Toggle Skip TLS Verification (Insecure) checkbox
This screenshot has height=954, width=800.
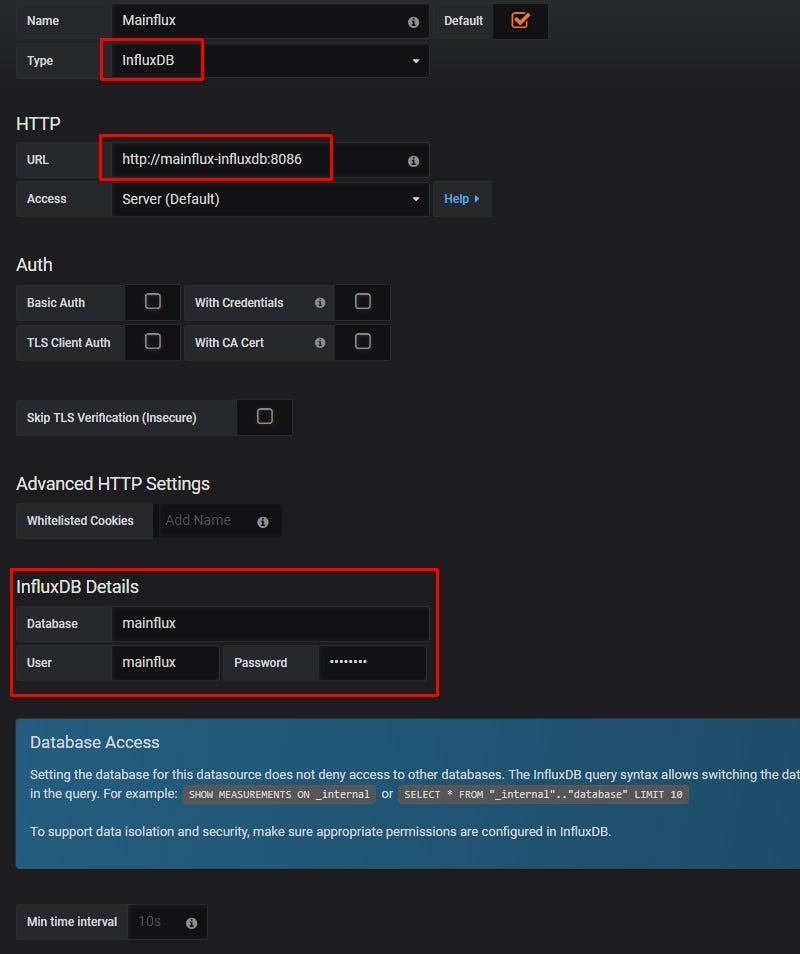265,416
